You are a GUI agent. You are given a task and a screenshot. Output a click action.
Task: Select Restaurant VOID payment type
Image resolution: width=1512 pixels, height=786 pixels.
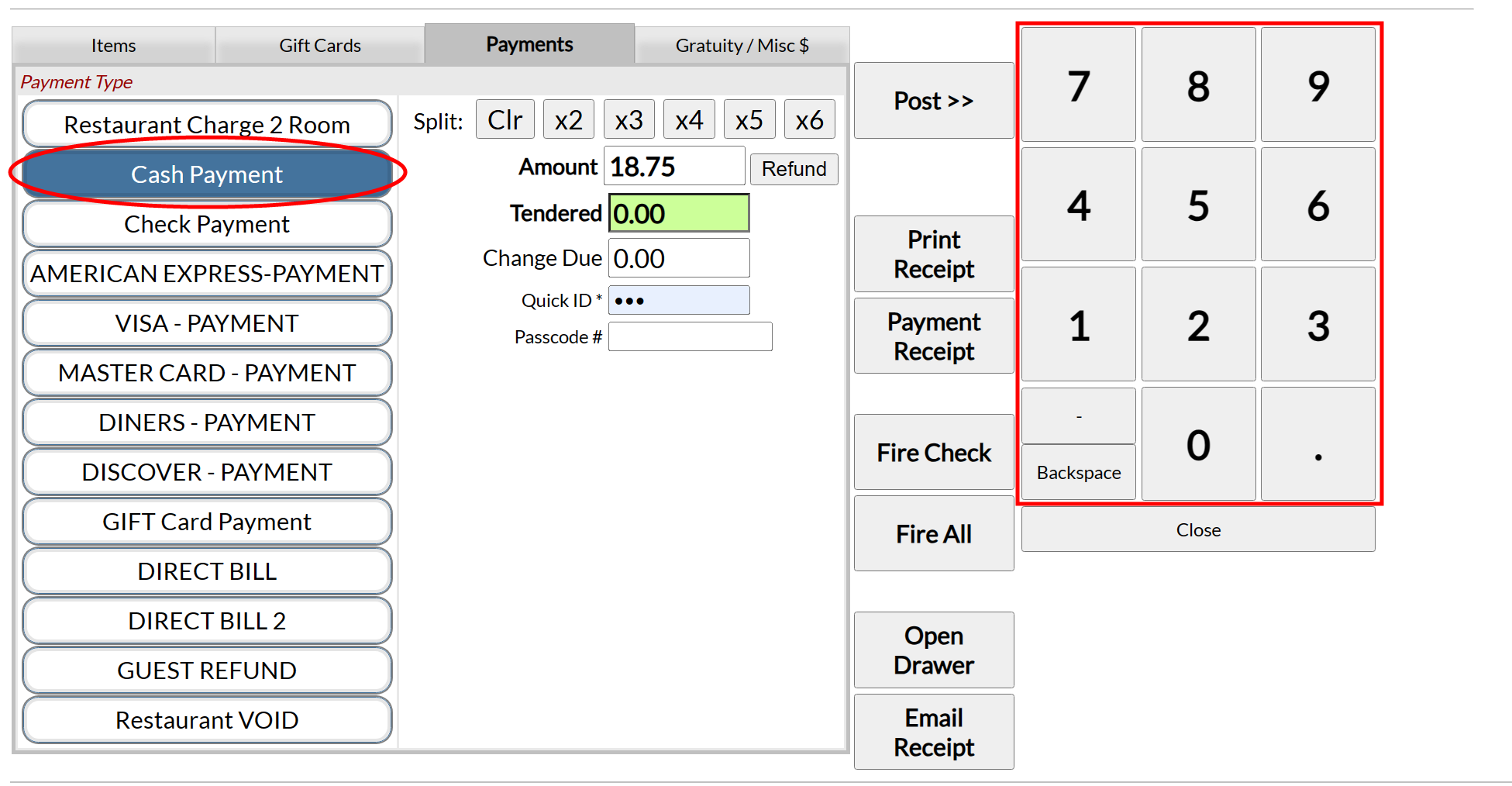(x=207, y=719)
